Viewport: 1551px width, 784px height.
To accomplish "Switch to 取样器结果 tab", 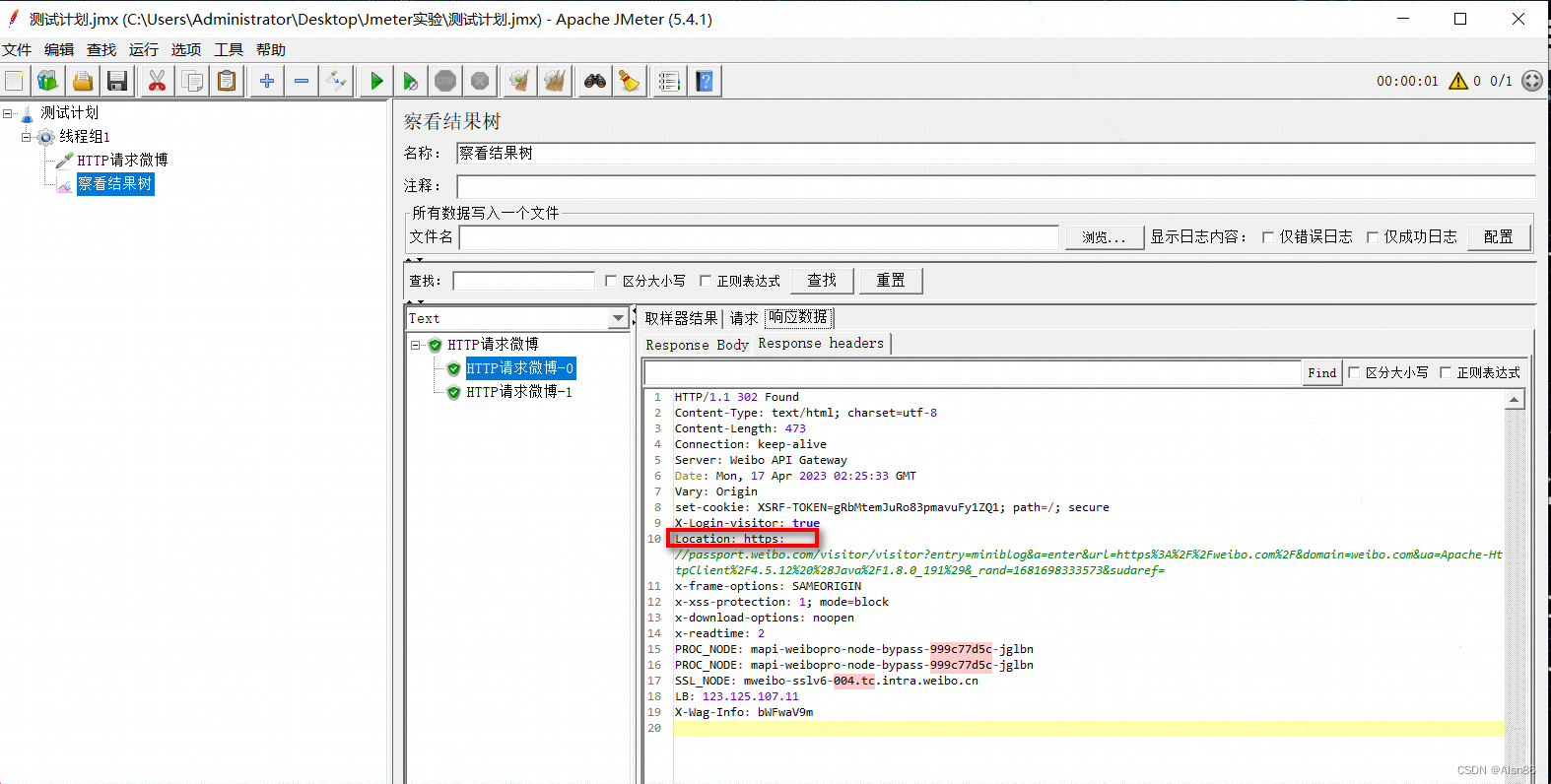I will [x=681, y=318].
